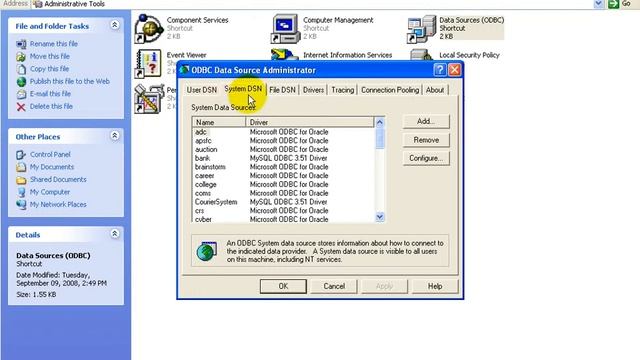
Task: Click the Publish this file to the Web globe icon
Action: point(21,82)
